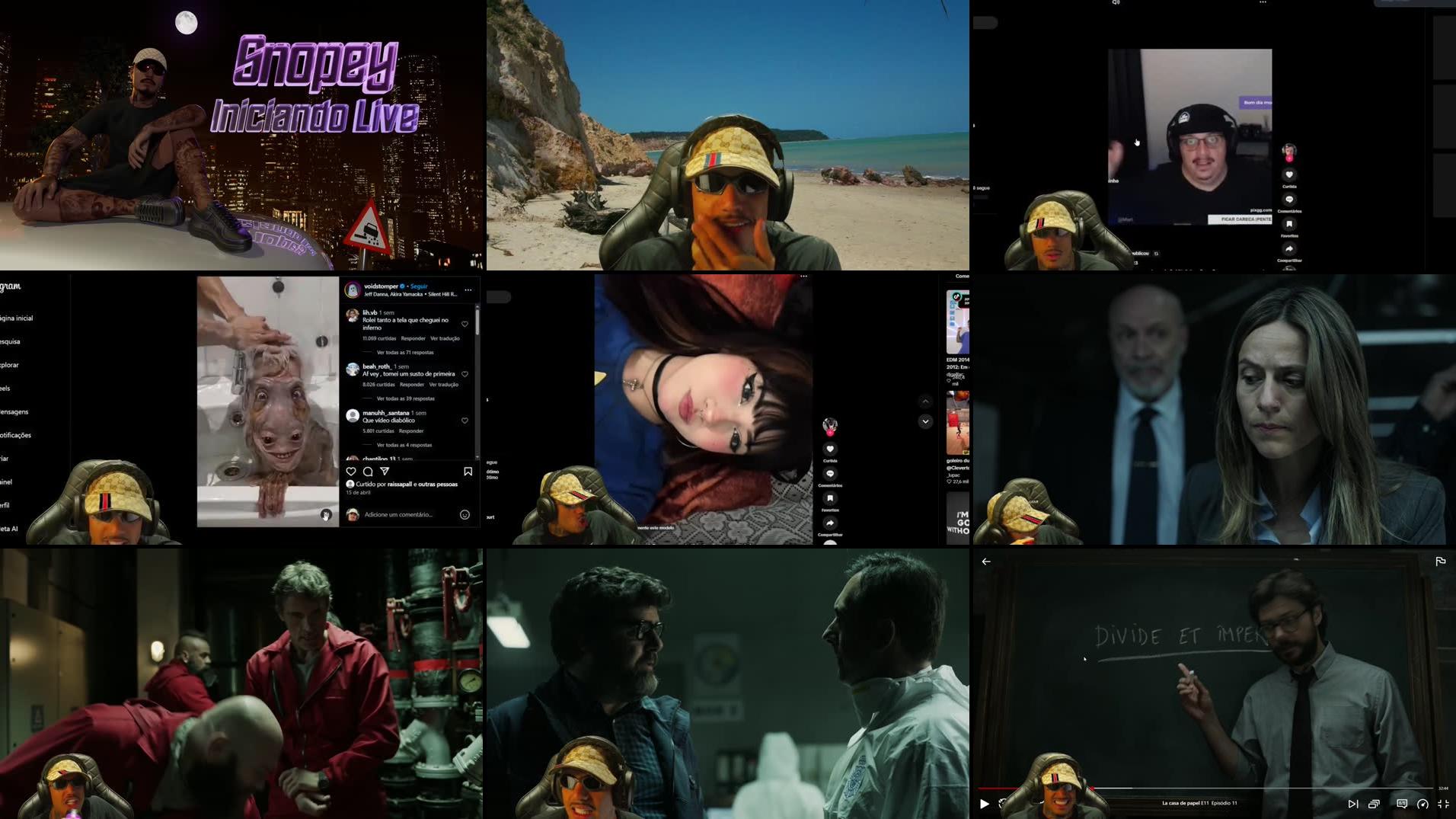Open Comentários on the anime-makeup TikTok
This screenshot has height=819, width=1456.
pyautogui.click(x=830, y=474)
